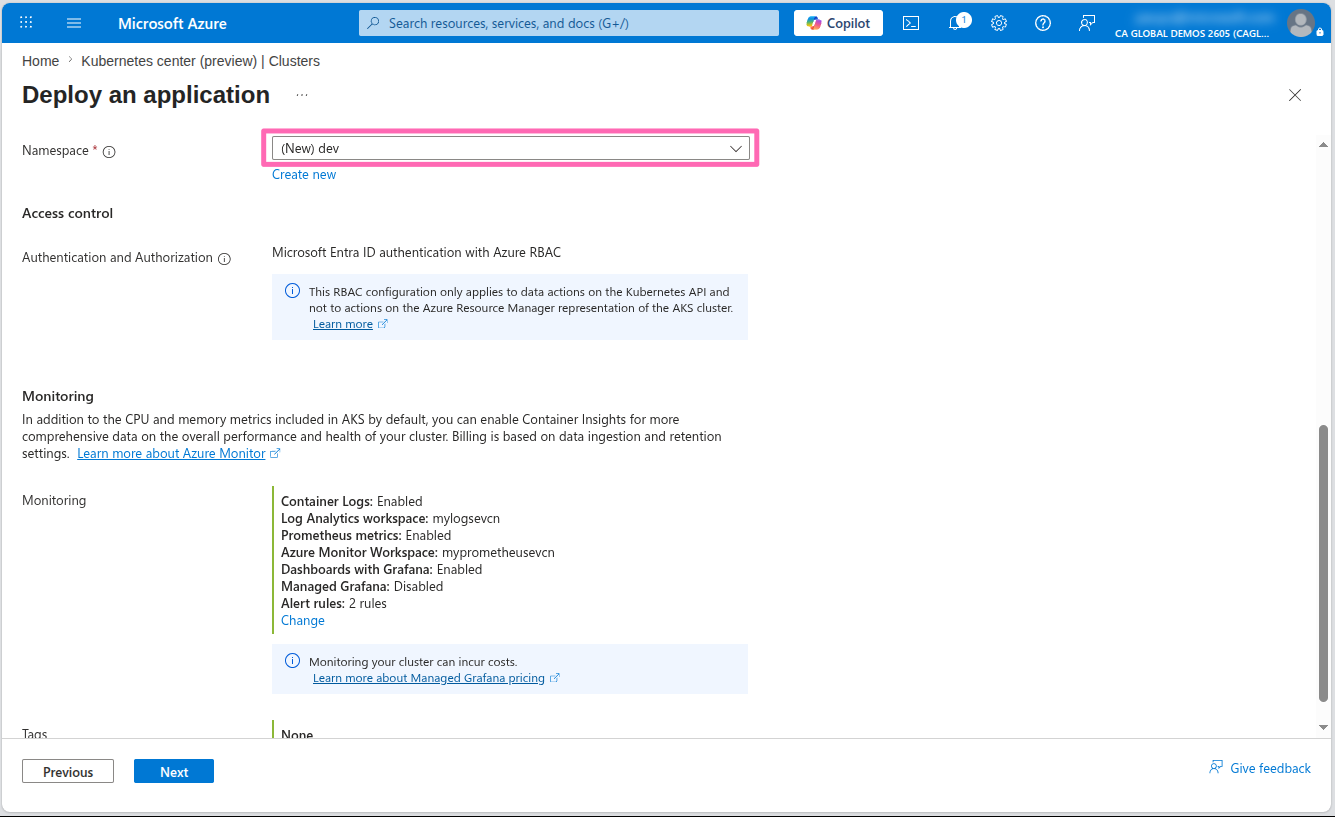Open the portal hamburger menu
The image size is (1335, 817).
[74, 22]
